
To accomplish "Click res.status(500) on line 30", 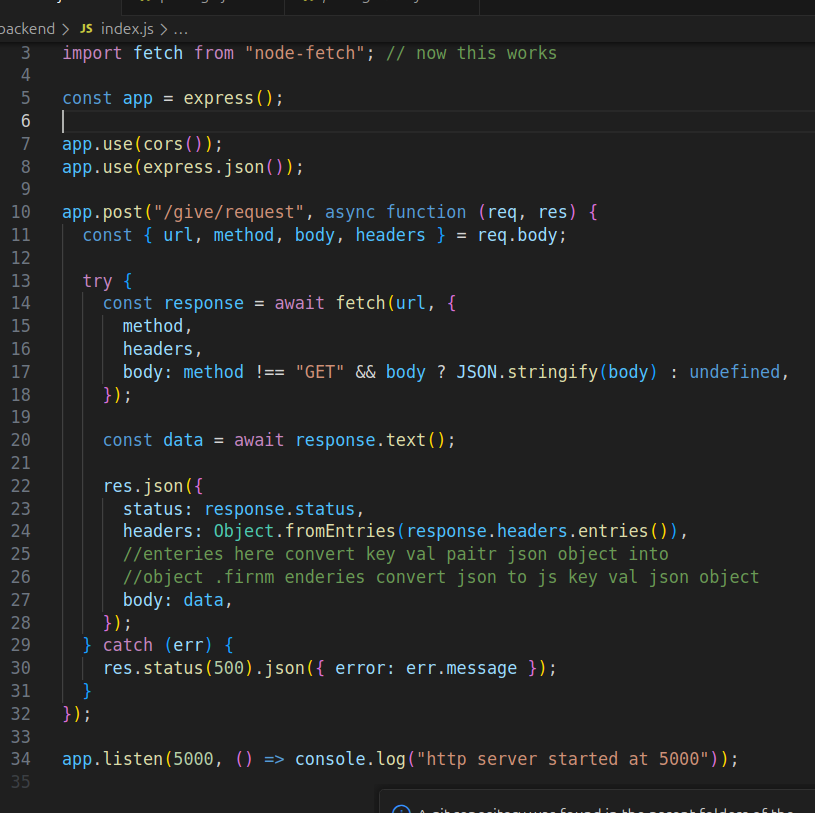I will [x=178, y=668].
